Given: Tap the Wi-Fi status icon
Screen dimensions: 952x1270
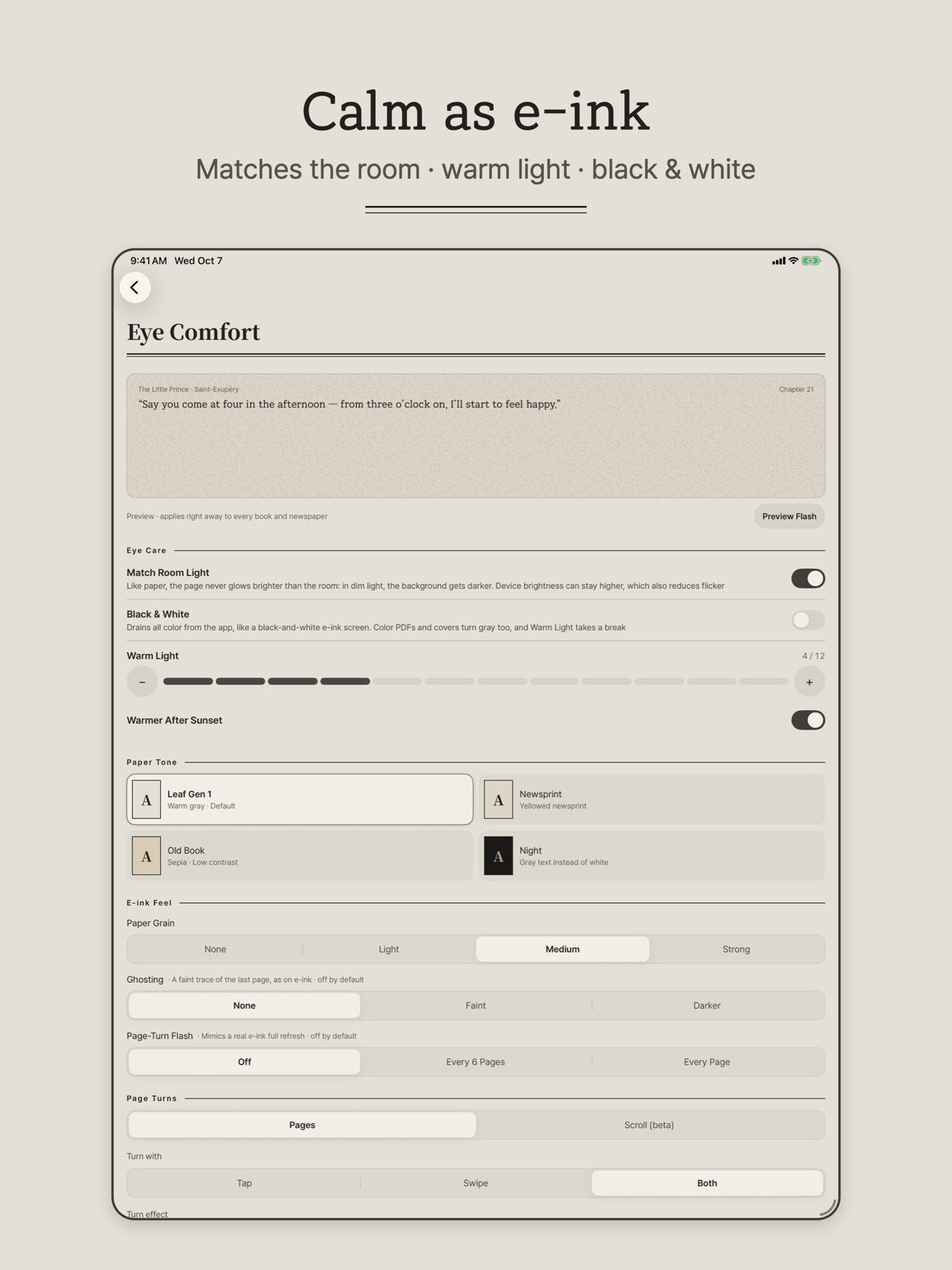Looking at the screenshot, I should 793,261.
